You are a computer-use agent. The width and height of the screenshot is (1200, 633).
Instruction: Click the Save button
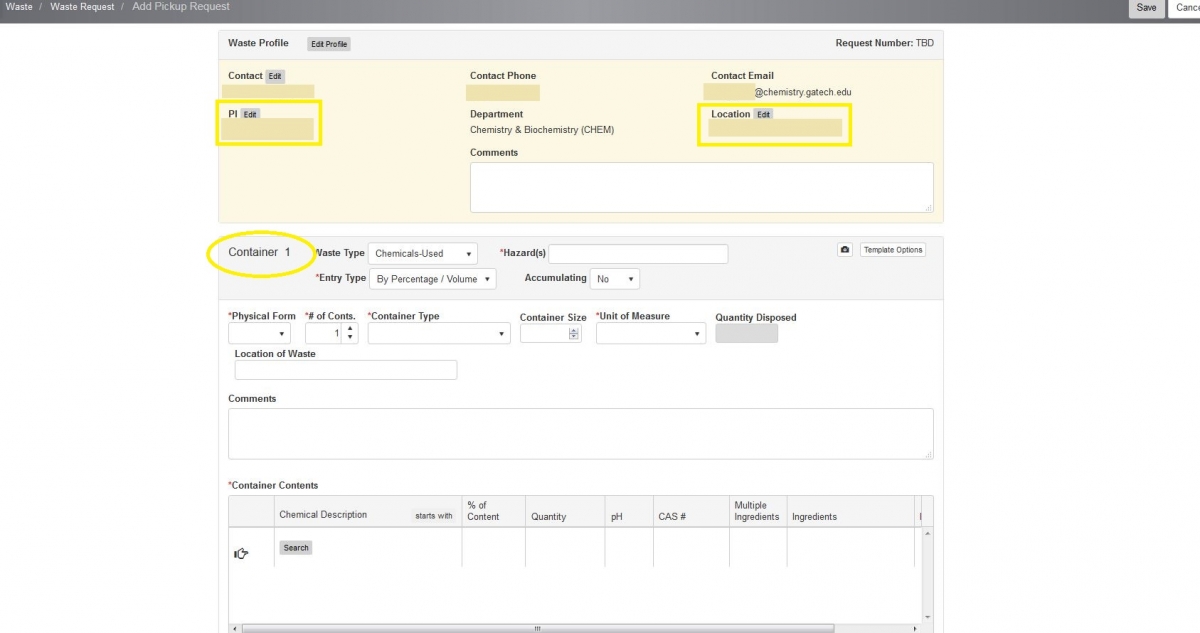tap(1146, 8)
